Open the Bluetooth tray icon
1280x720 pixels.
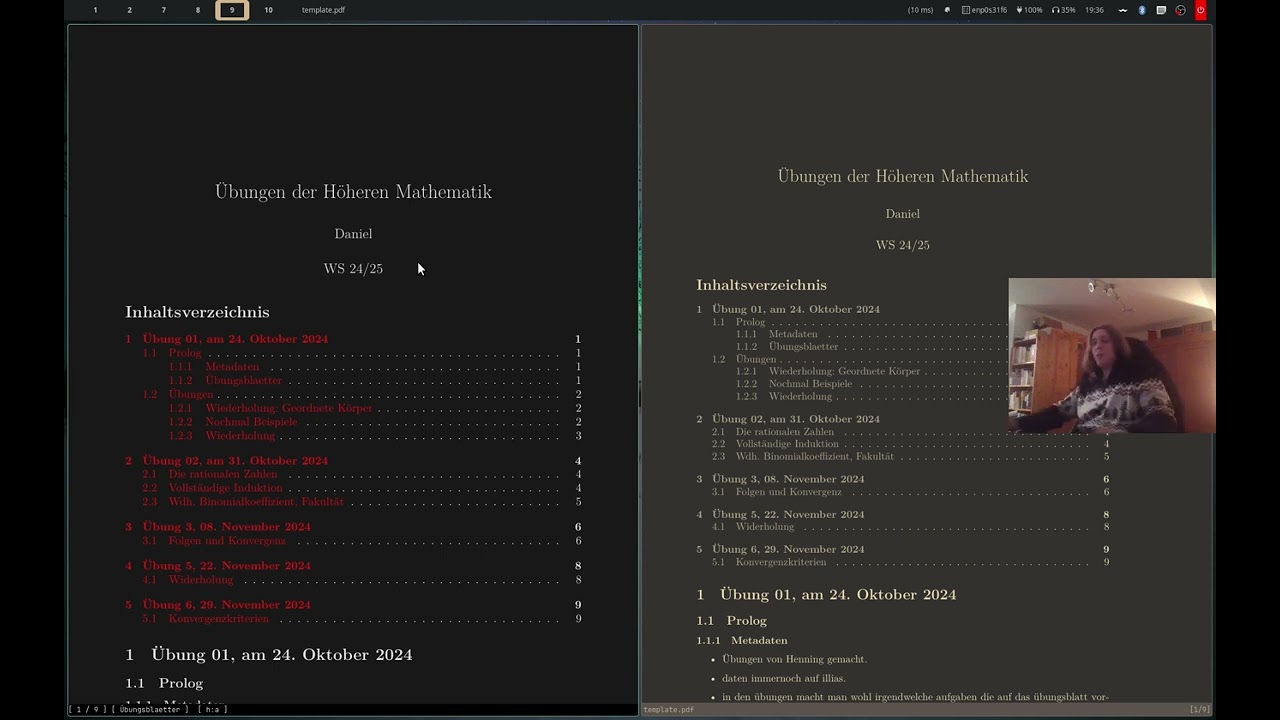(1142, 10)
